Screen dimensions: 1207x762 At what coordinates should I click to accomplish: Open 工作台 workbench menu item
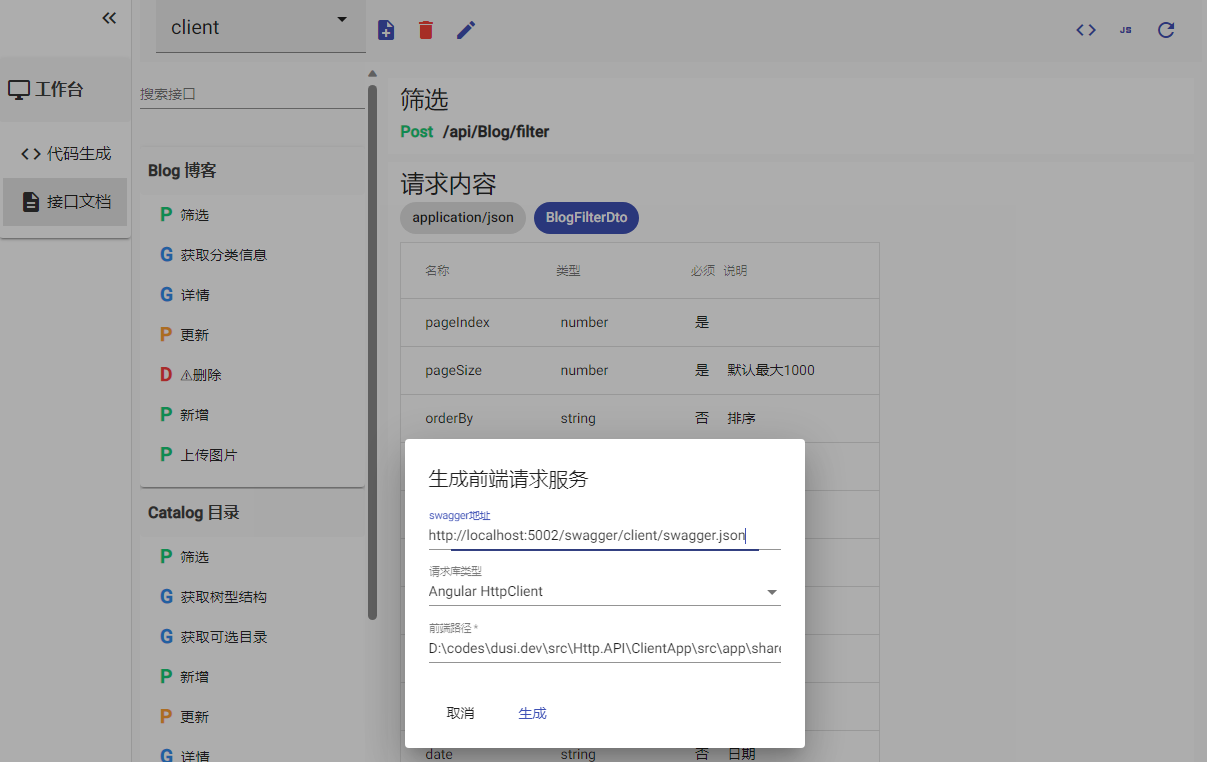pyautogui.click(x=65, y=89)
